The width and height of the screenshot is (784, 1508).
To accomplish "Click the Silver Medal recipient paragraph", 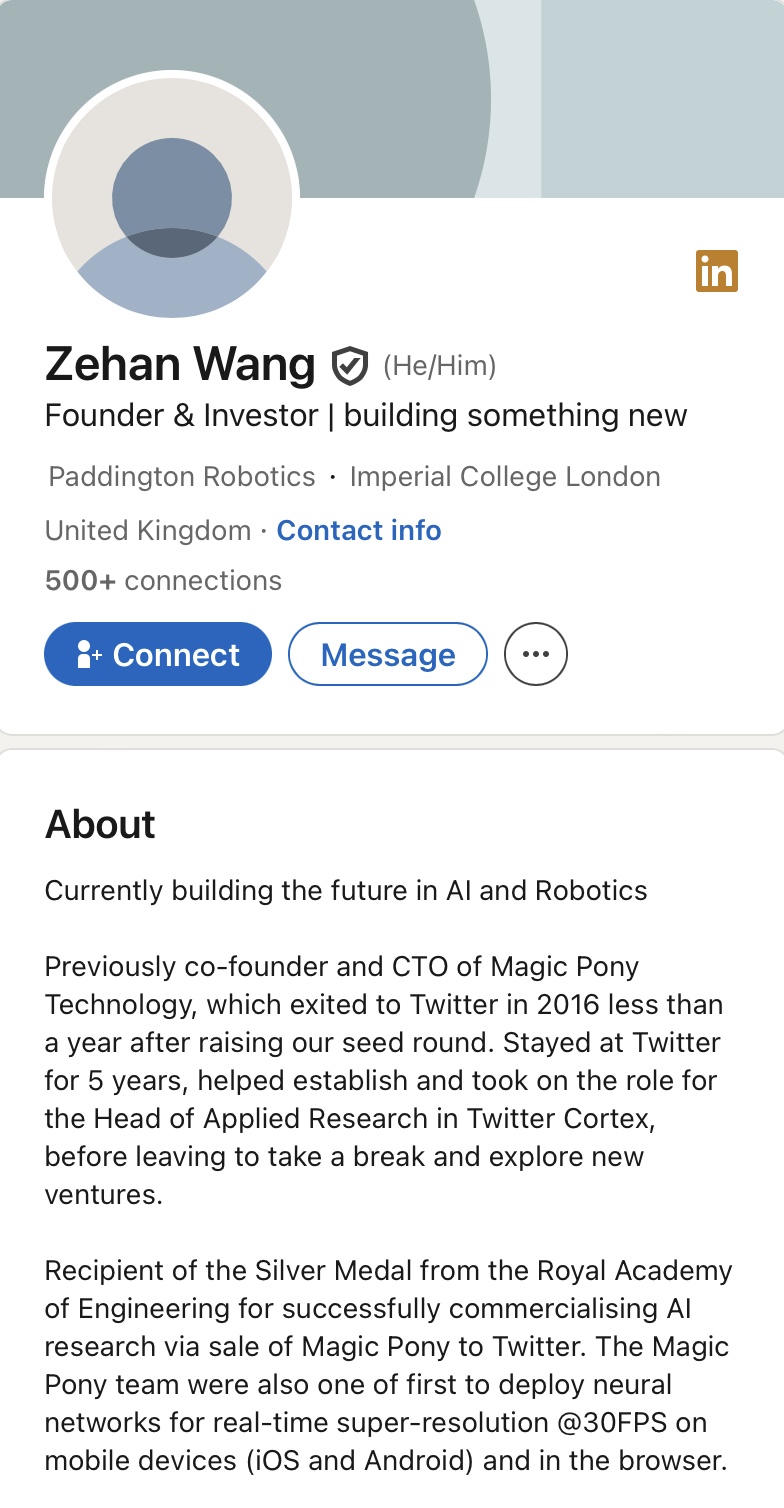I will [388, 1365].
